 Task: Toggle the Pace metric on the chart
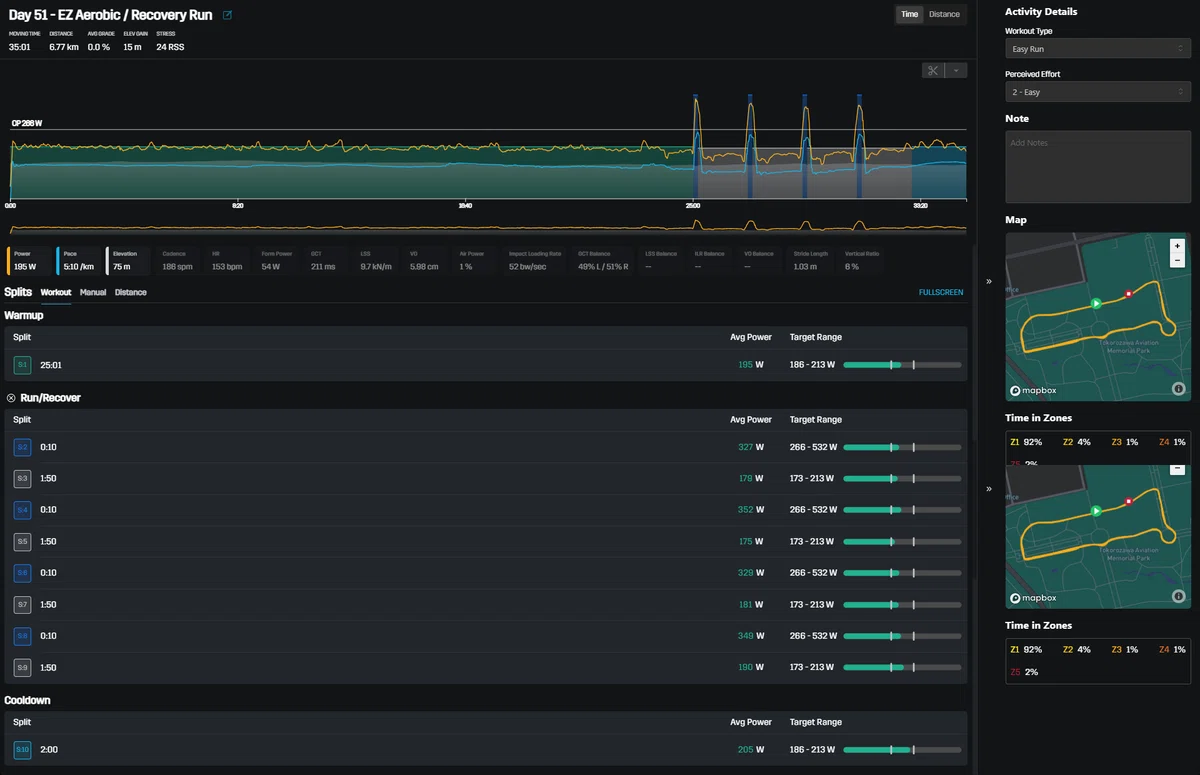(x=79, y=261)
